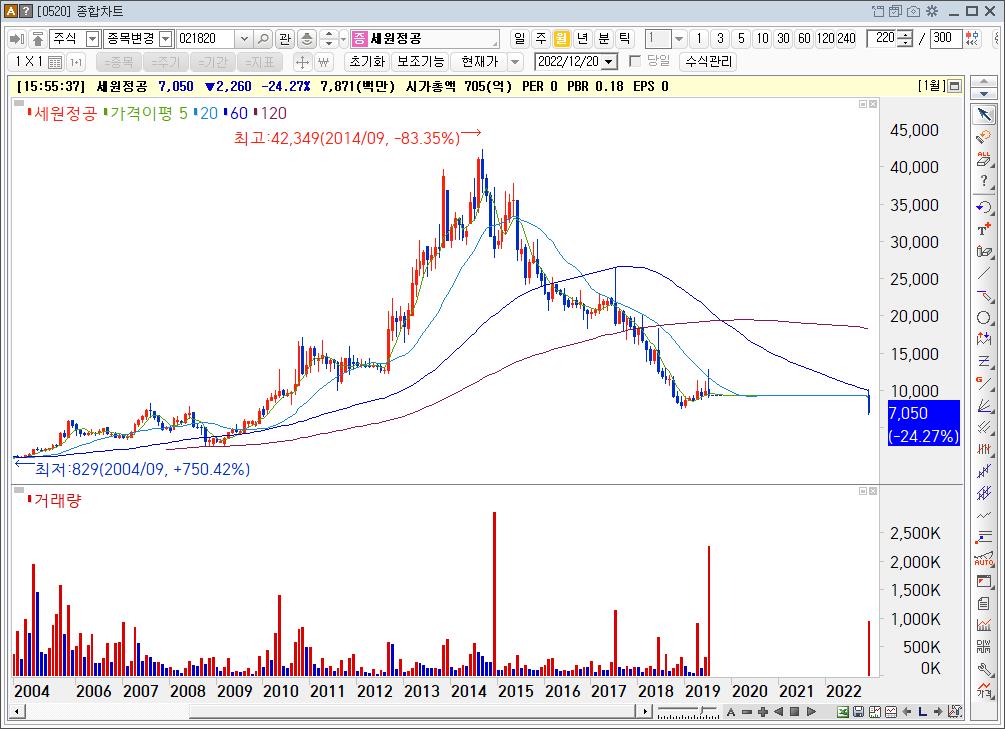Click the AUTO trend line tool
This screenshot has height=729, width=1005.
(984, 560)
